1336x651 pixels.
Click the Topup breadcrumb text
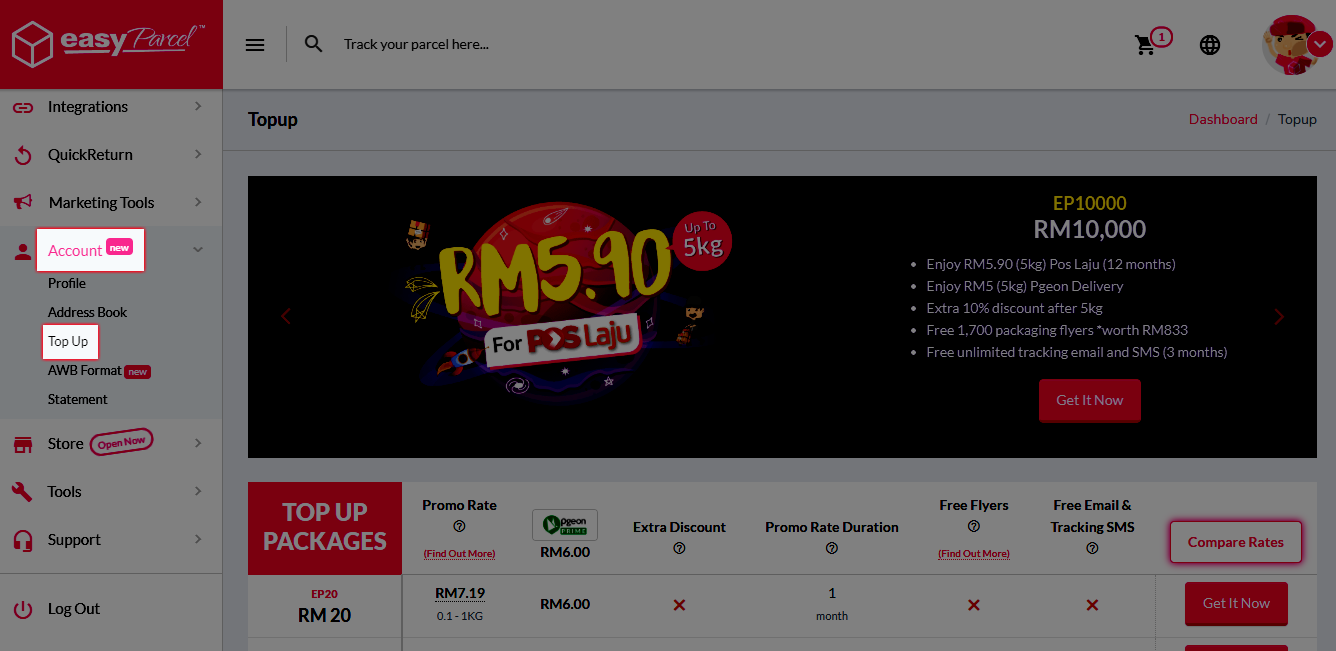(x=1297, y=119)
